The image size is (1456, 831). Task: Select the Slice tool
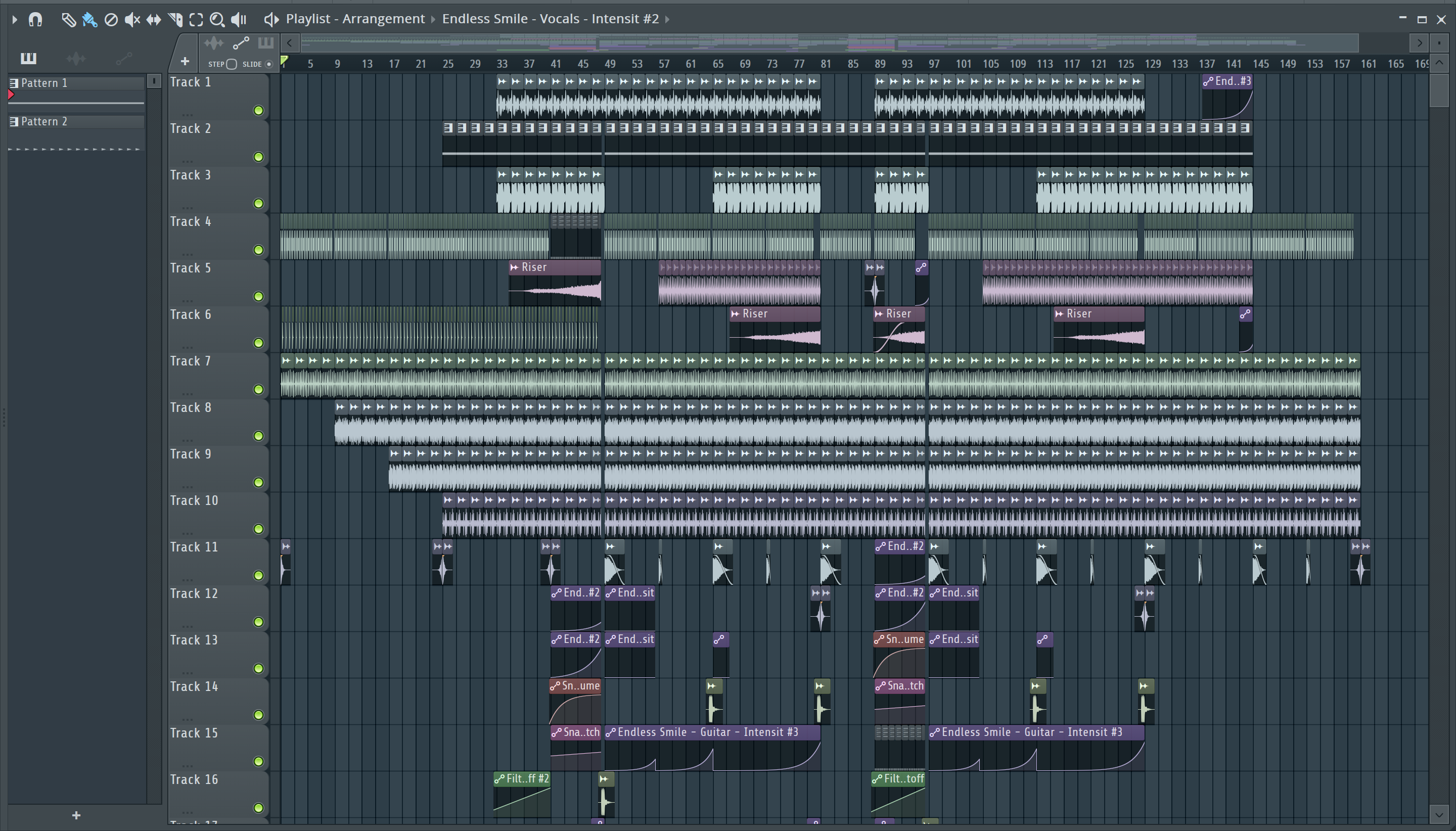(175, 20)
